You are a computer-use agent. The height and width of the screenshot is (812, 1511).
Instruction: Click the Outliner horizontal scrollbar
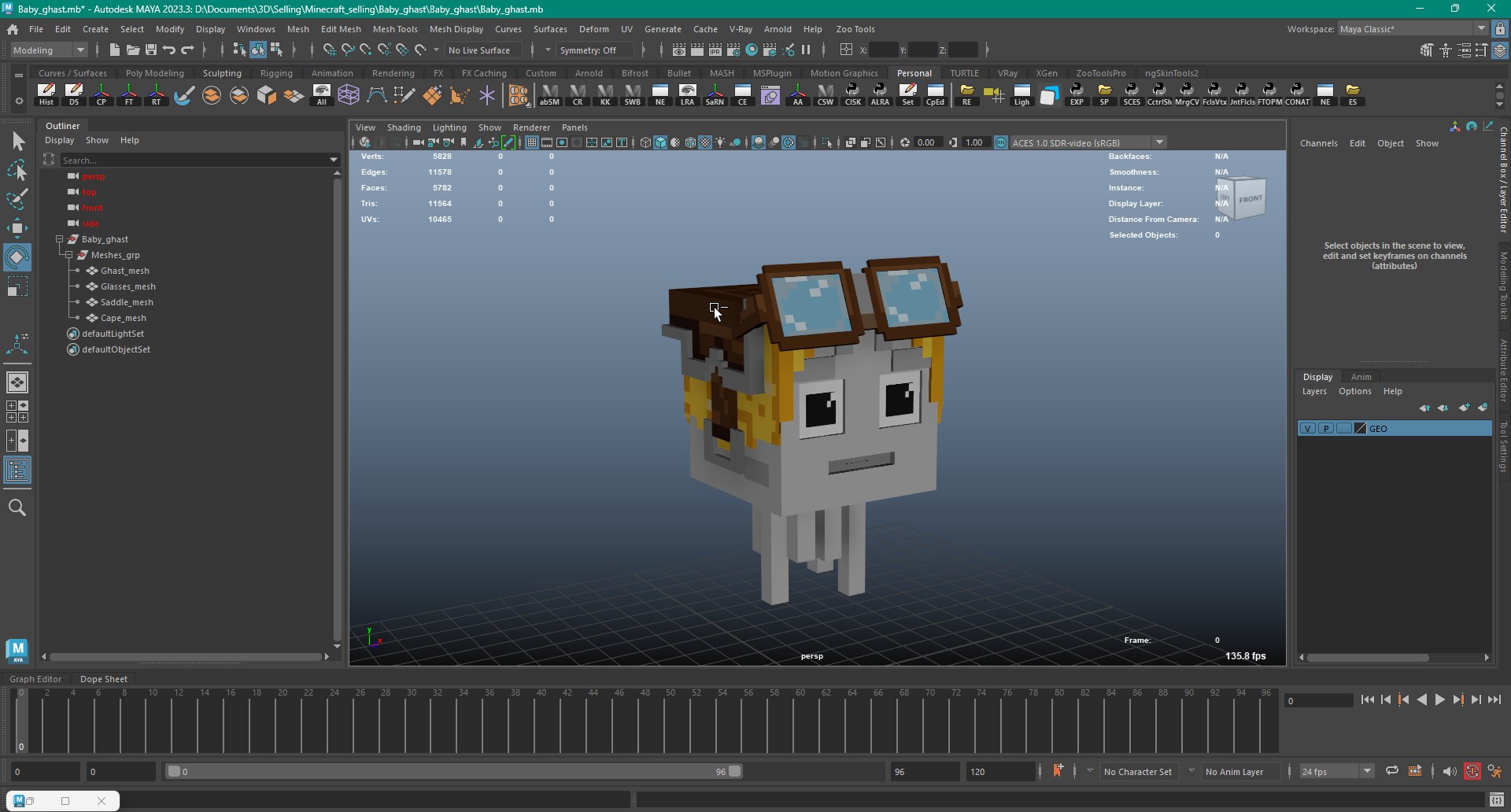click(x=186, y=656)
